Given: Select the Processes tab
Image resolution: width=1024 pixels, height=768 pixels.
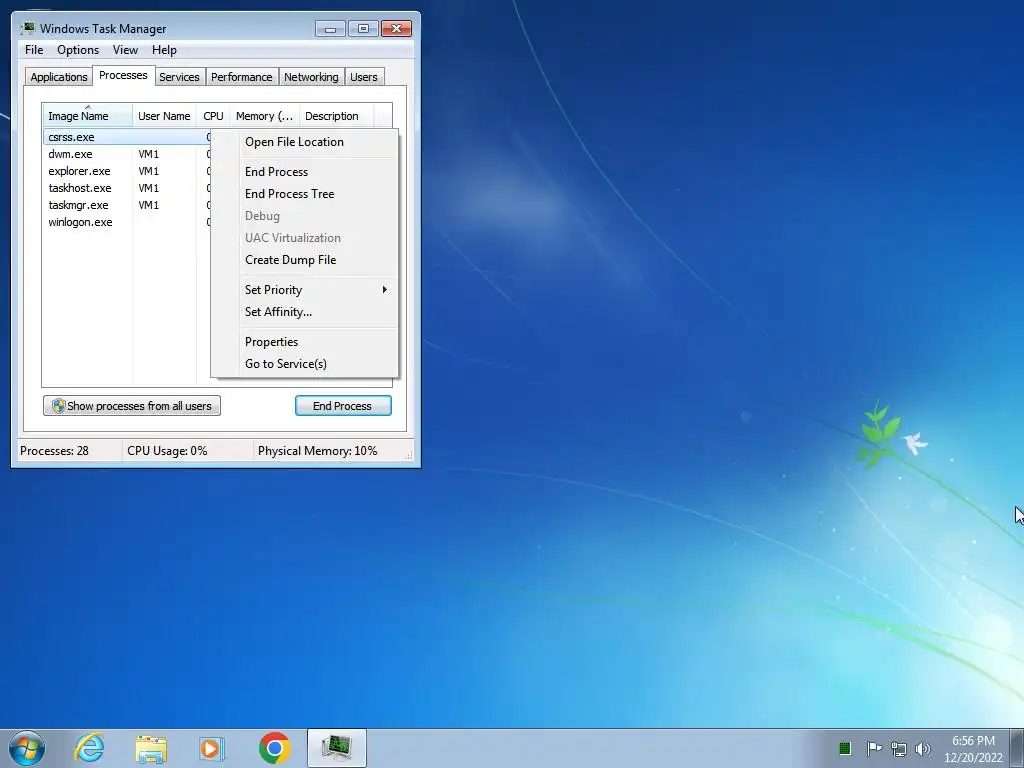Looking at the screenshot, I should [123, 75].
